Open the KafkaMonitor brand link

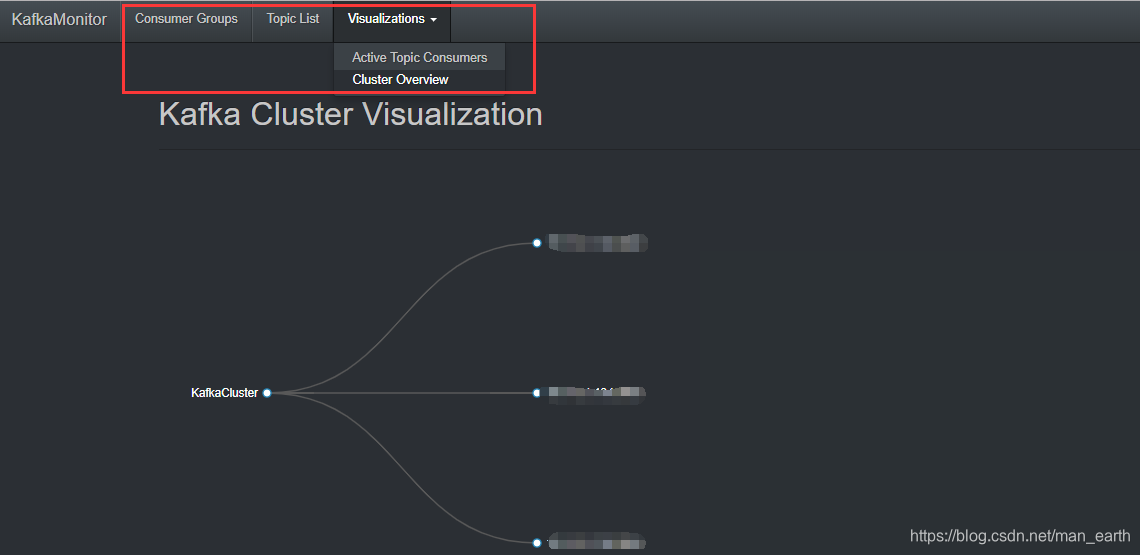[59, 20]
